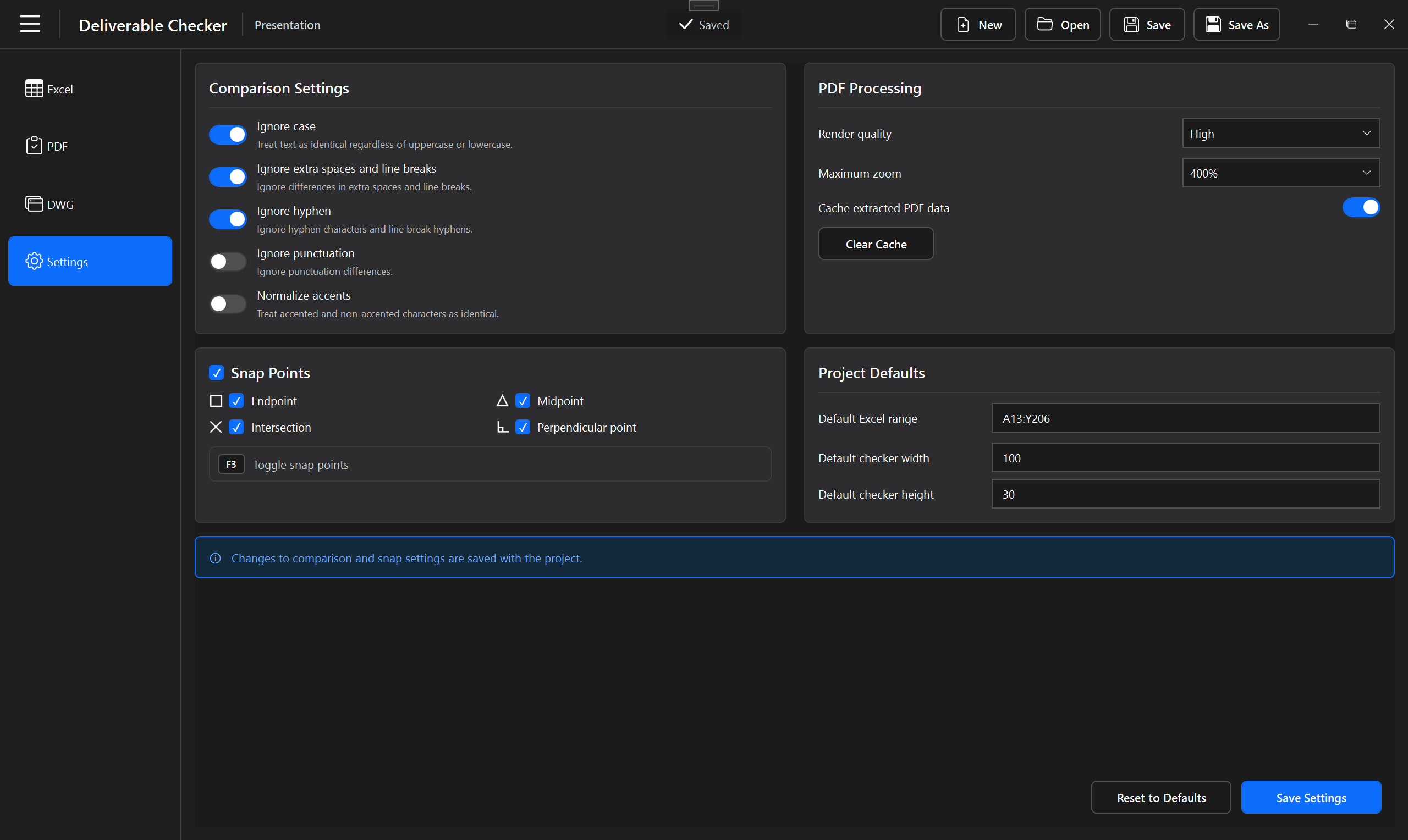Turn off Ignore extra spaces and line breaks
This screenshot has height=840, width=1408.
point(228,177)
